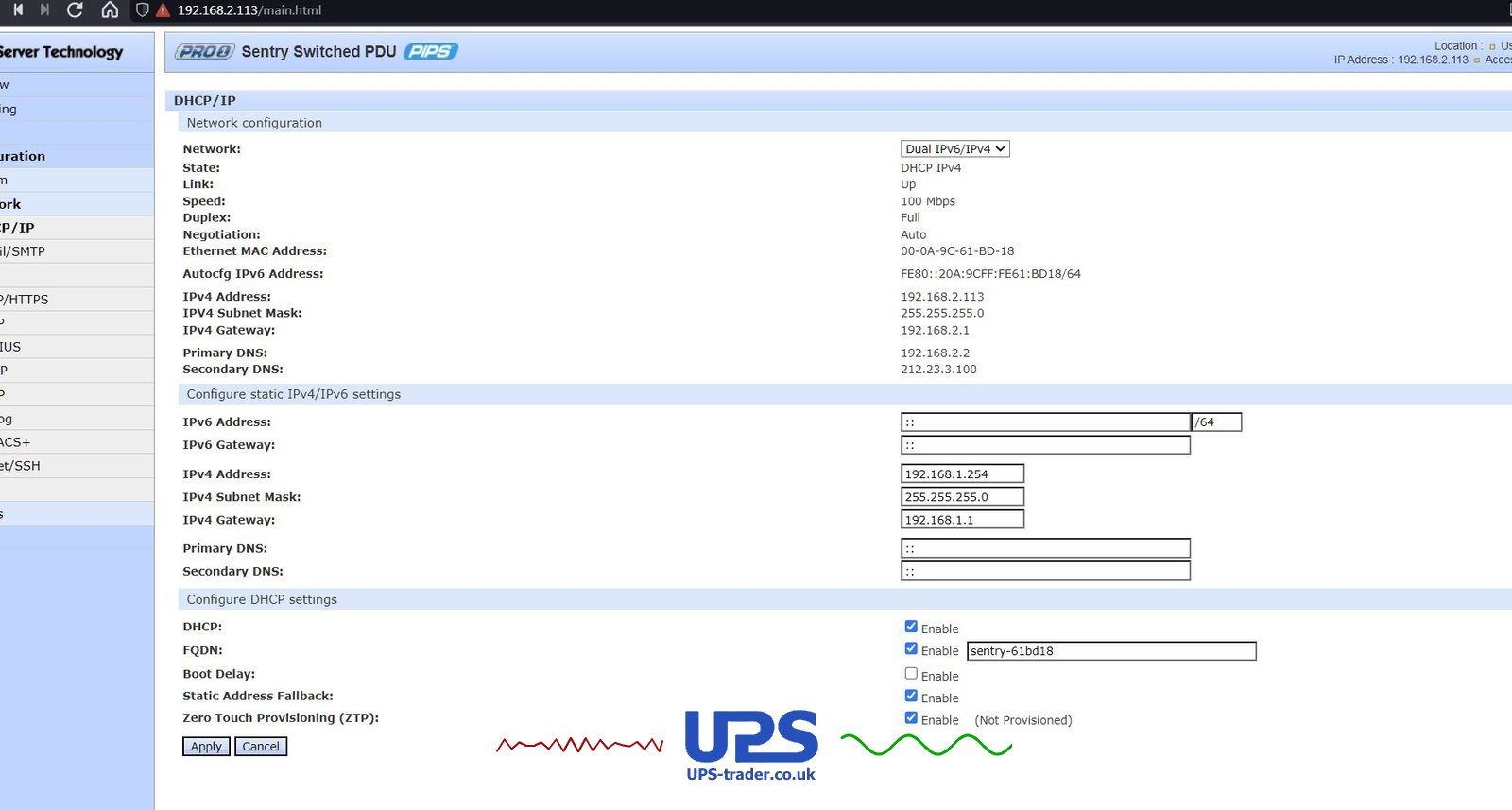Open the TACACS+ sidebar item

pyautogui.click(x=77, y=442)
